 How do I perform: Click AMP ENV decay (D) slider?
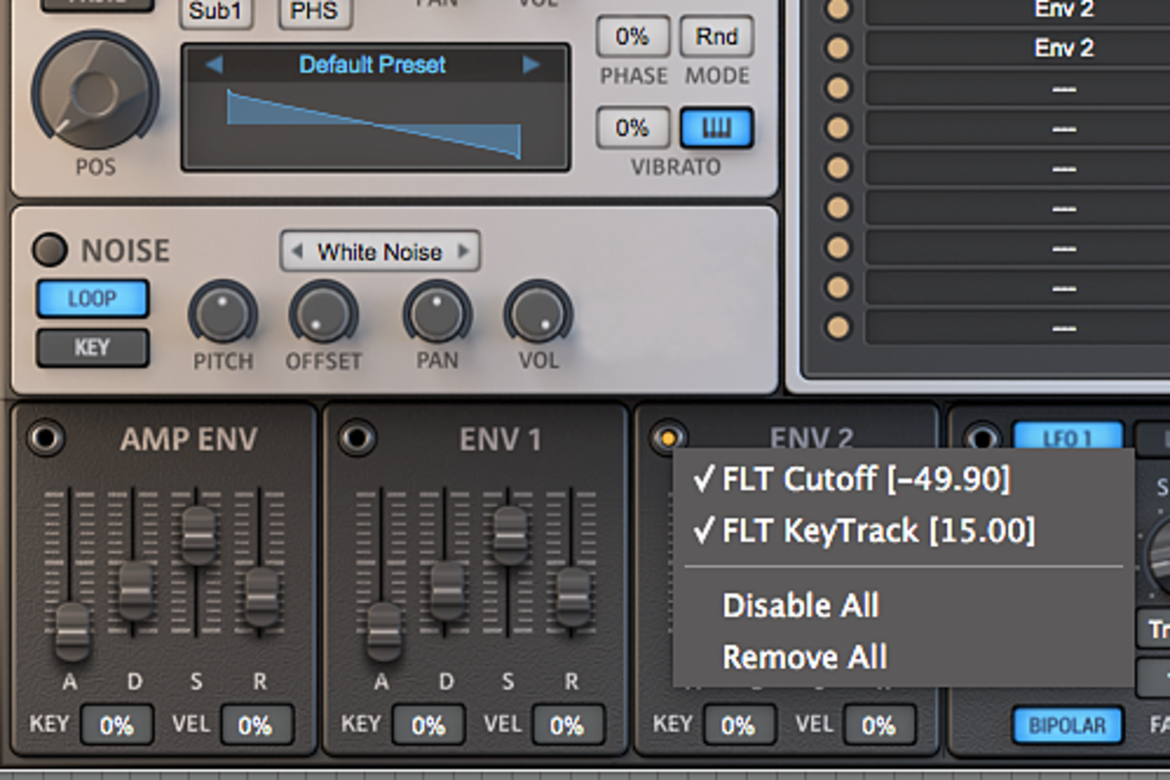click(x=135, y=590)
